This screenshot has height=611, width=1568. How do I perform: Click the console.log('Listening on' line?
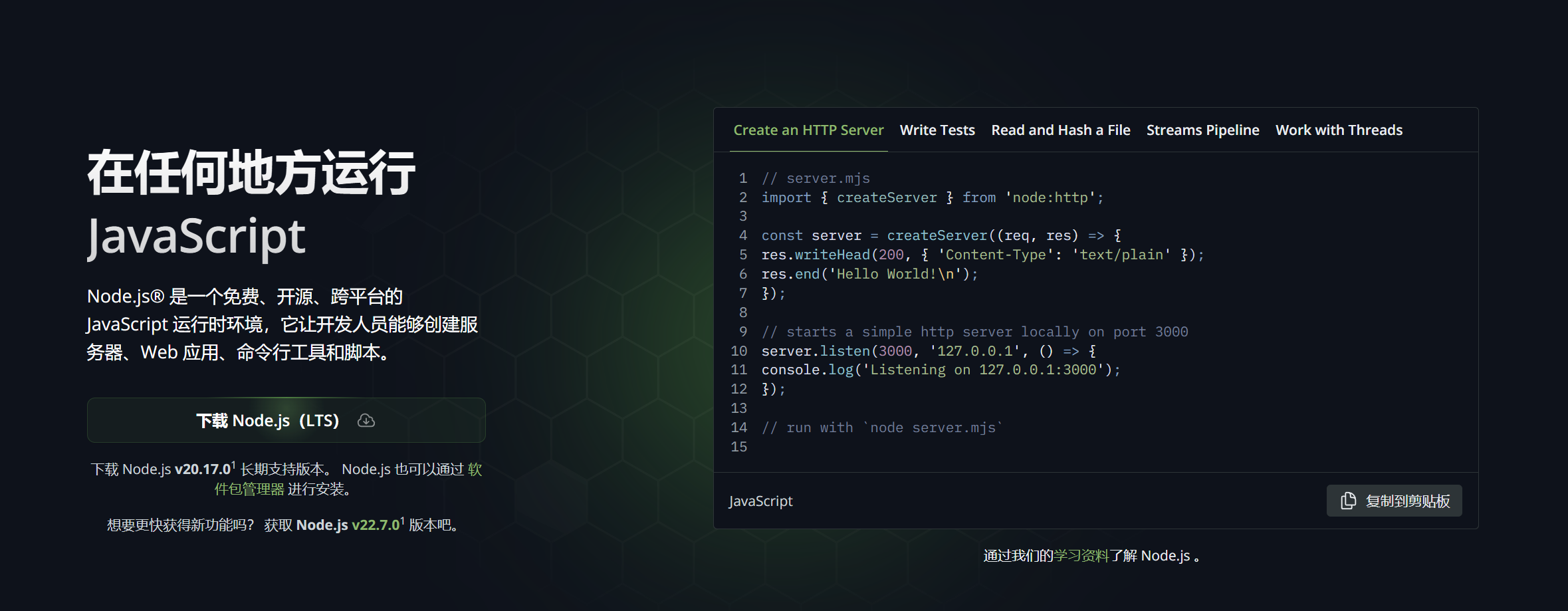pyautogui.click(x=941, y=370)
